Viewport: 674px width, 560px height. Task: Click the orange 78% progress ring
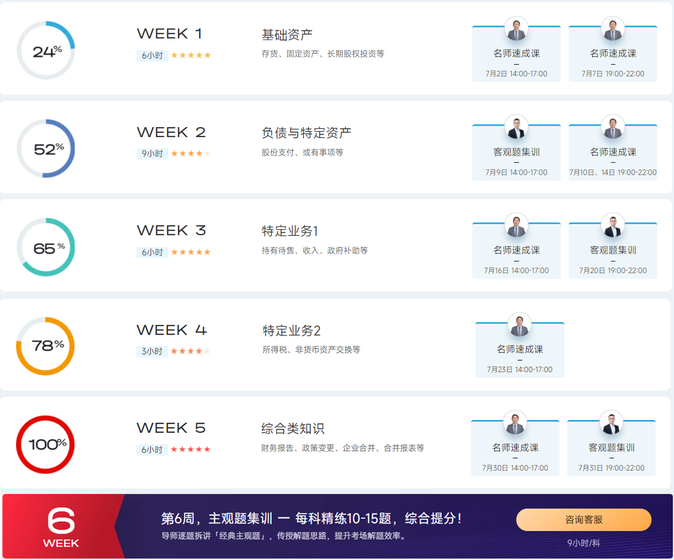pyautogui.click(x=46, y=345)
